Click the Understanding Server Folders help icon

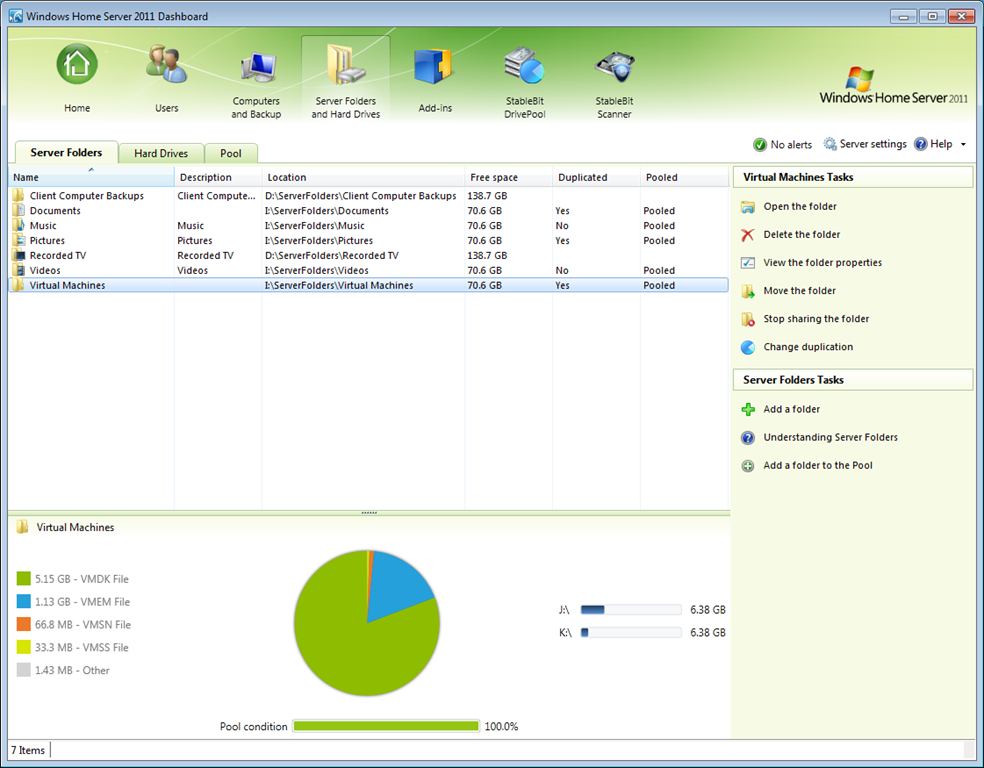[x=747, y=438]
